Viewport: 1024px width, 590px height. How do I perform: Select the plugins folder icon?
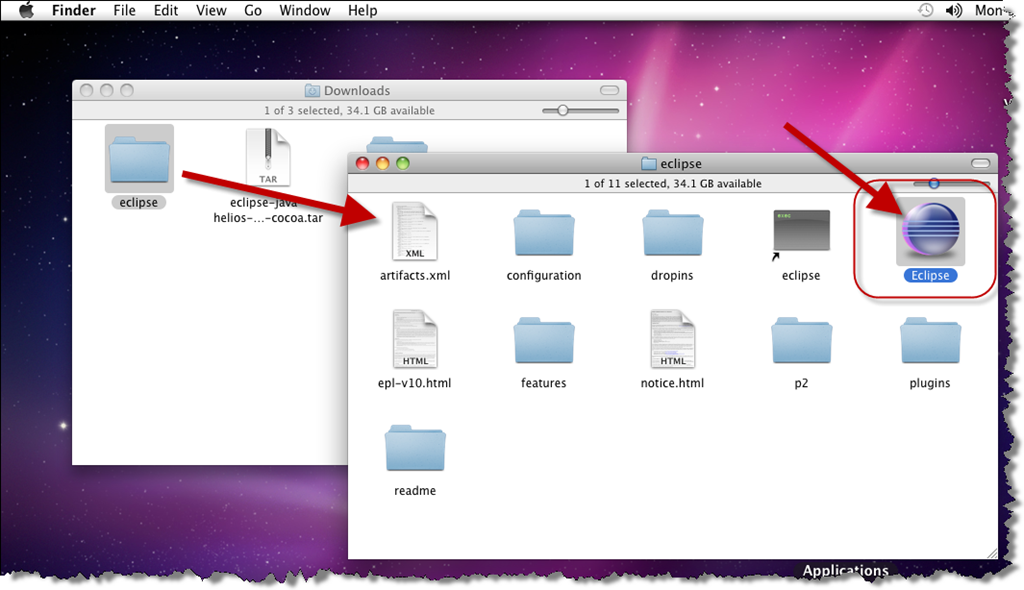[930, 340]
